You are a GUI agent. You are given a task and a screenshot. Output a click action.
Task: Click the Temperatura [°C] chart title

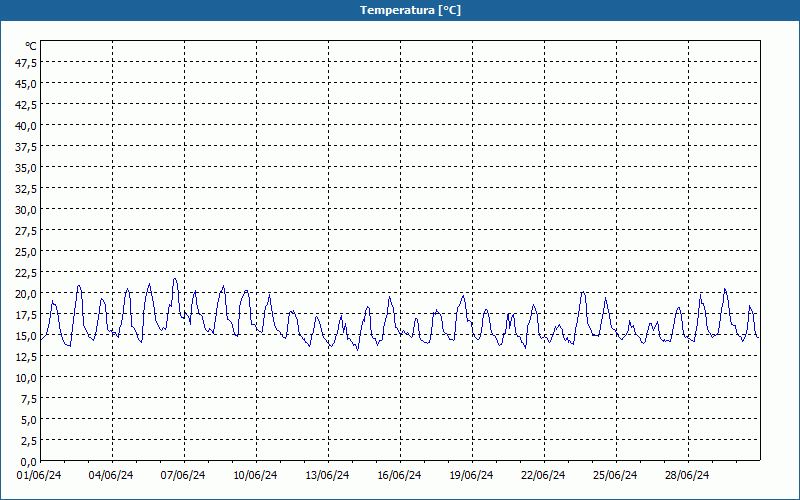point(410,10)
